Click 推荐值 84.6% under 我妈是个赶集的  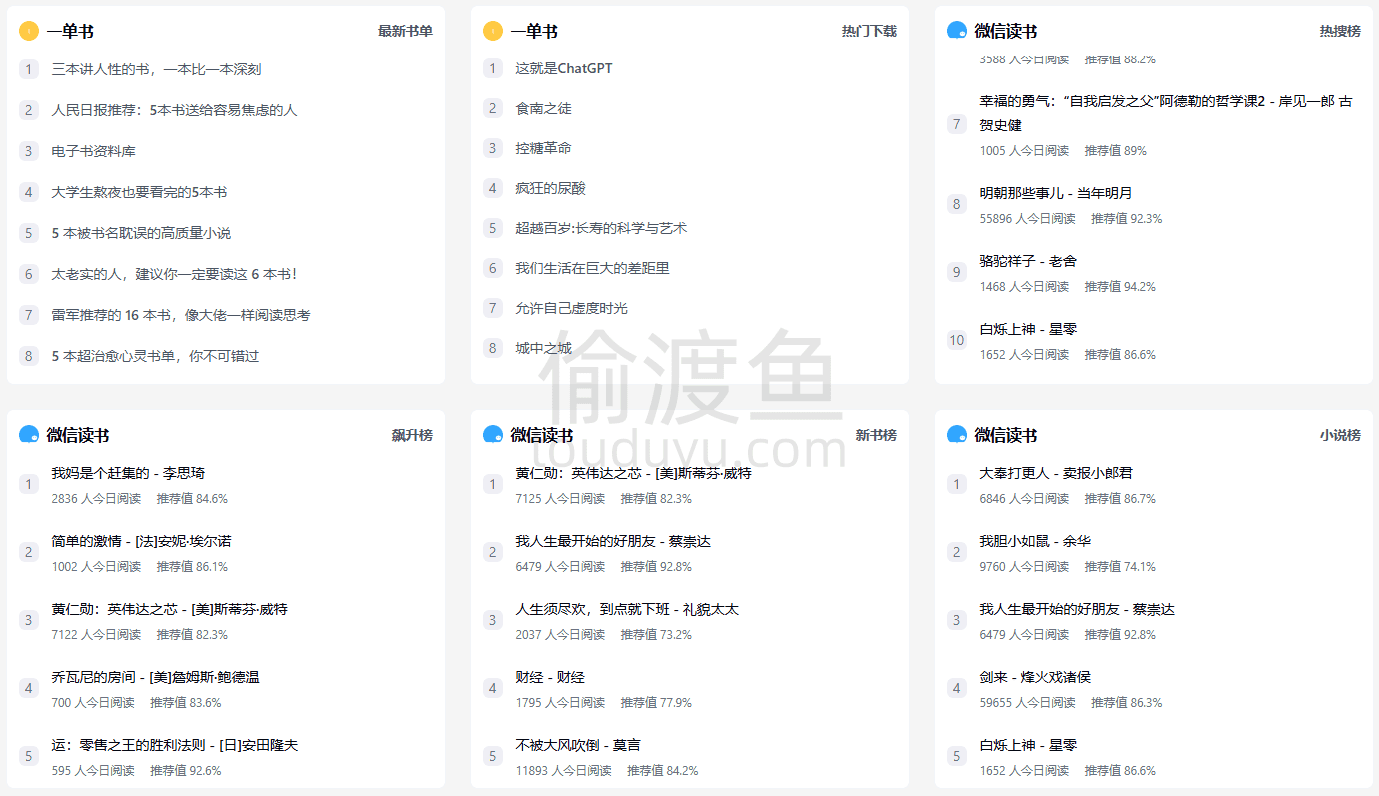click(192, 498)
